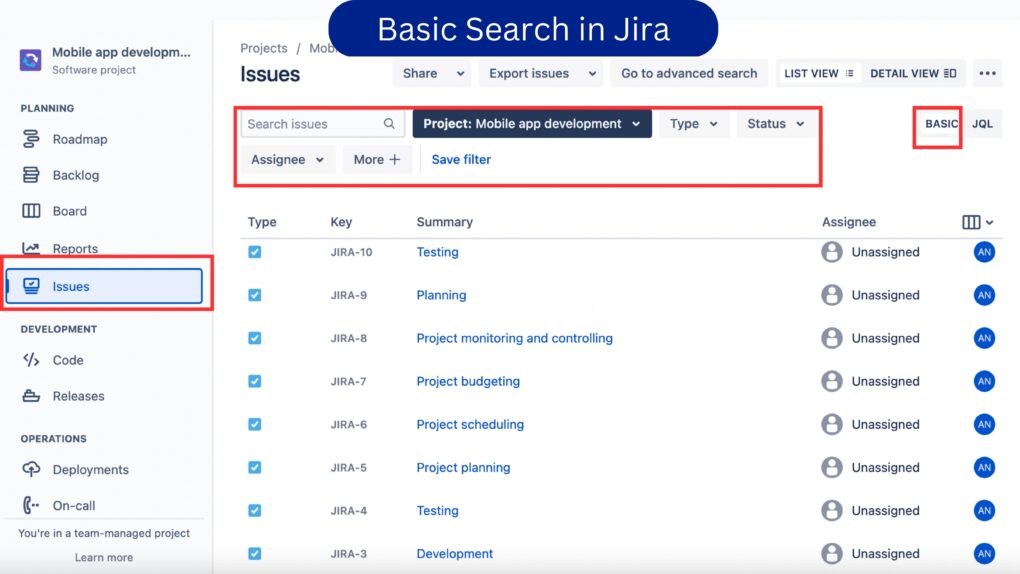
Task: Select DETAIL VIEW layout
Action: pyautogui.click(x=913, y=74)
